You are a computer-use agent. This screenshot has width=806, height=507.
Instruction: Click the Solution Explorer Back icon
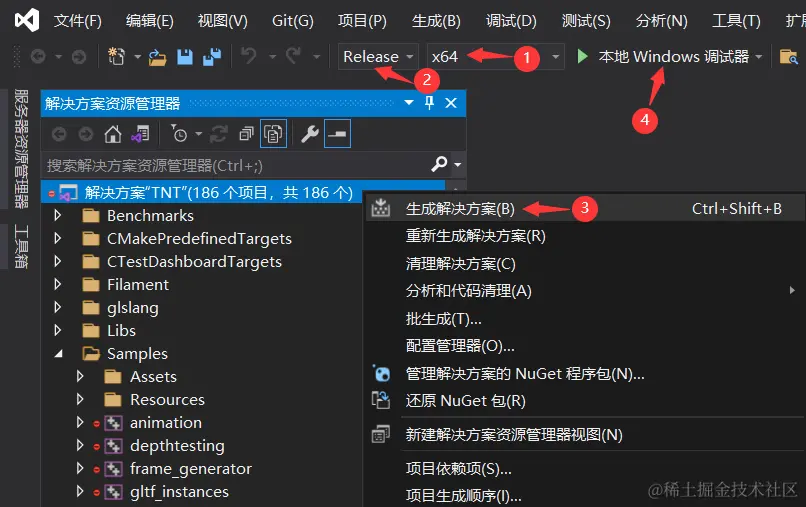(59, 134)
